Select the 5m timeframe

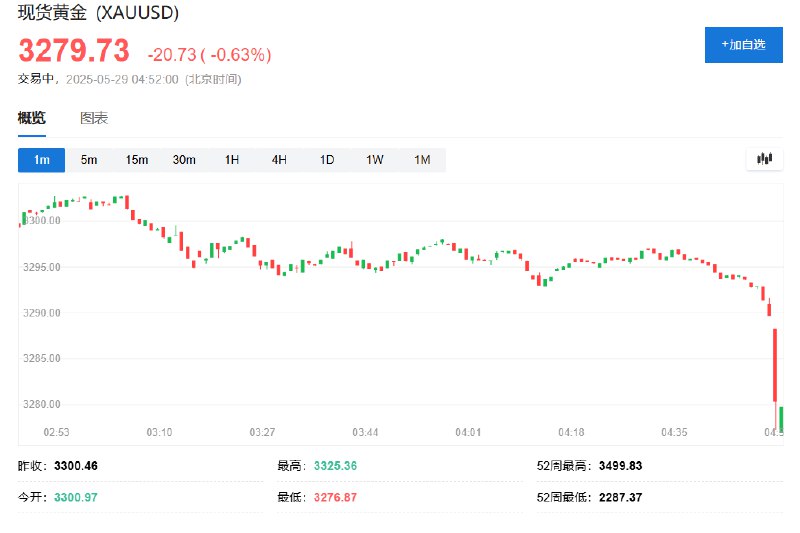pyautogui.click(x=89, y=160)
